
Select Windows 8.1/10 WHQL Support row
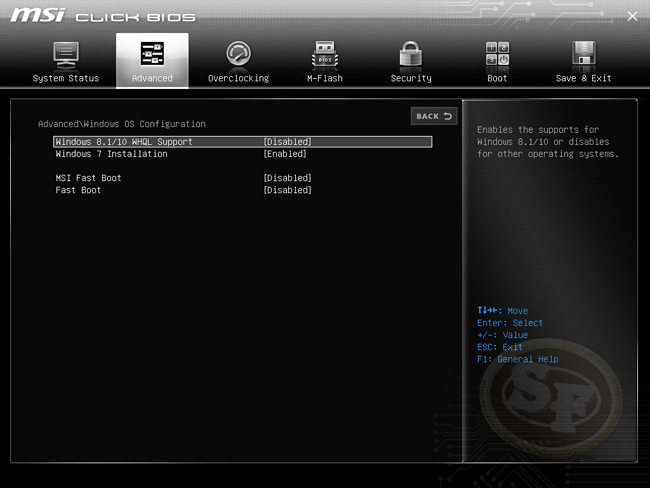point(243,142)
